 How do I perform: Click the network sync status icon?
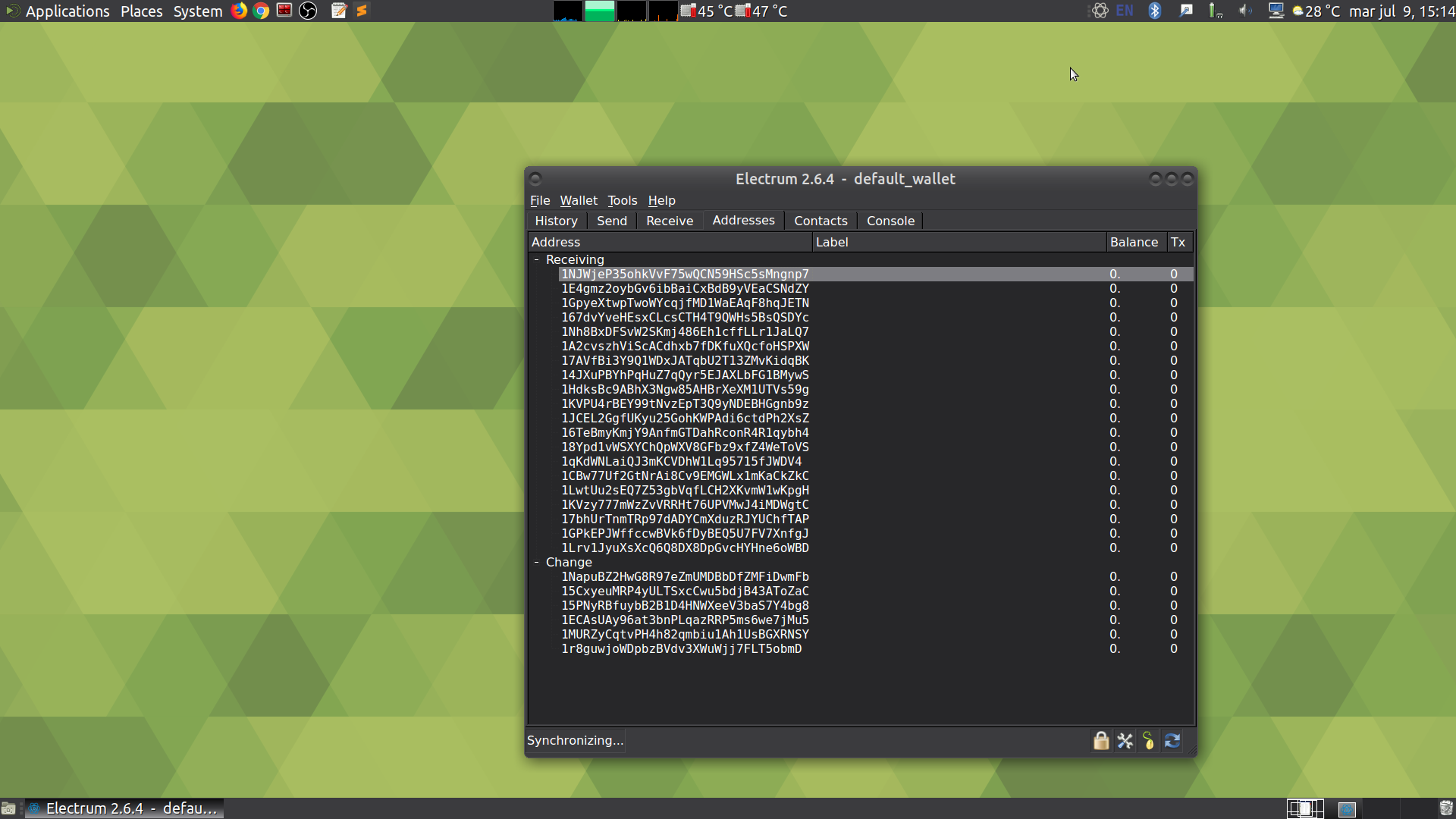click(x=1172, y=741)
